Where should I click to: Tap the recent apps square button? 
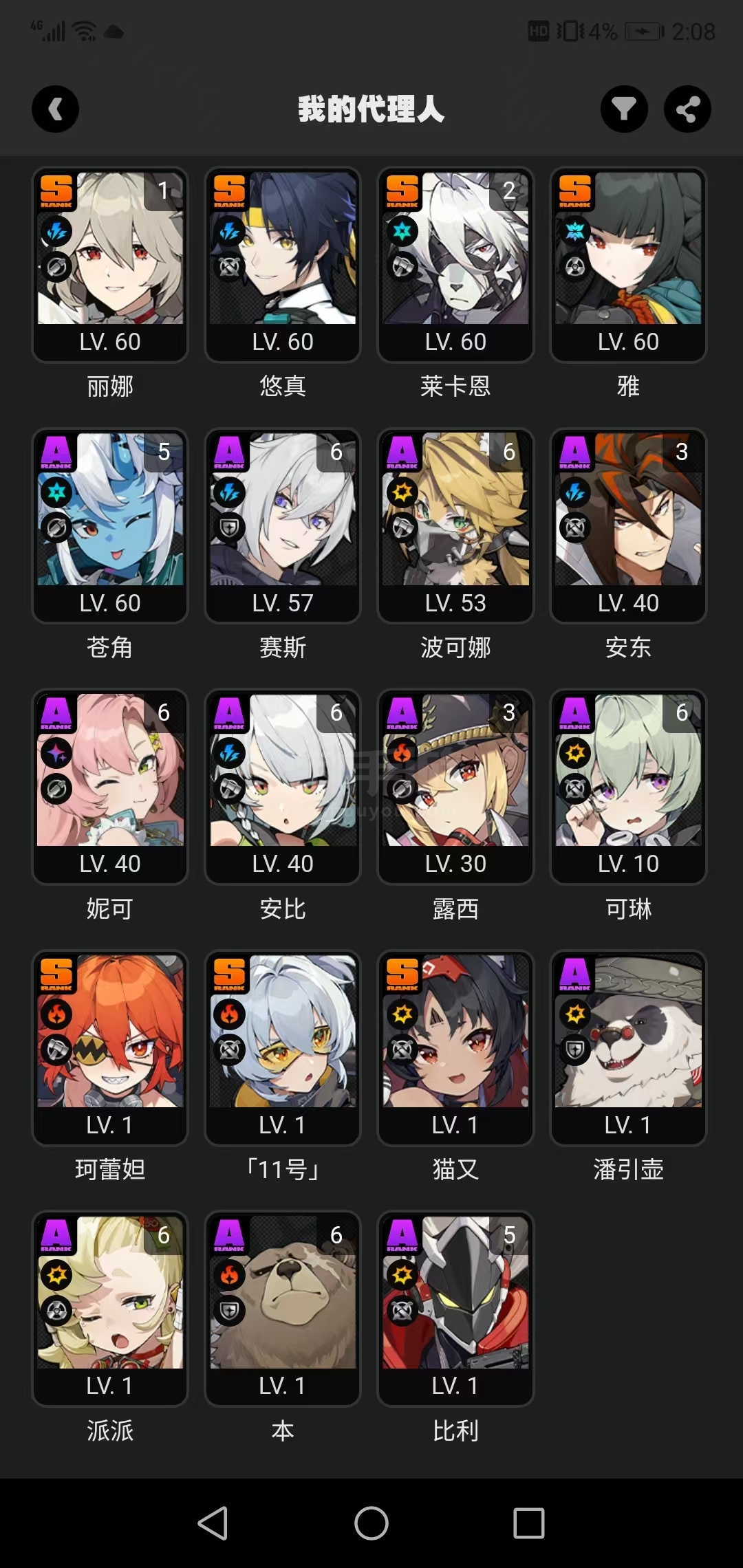click(x=529, y=1523)
